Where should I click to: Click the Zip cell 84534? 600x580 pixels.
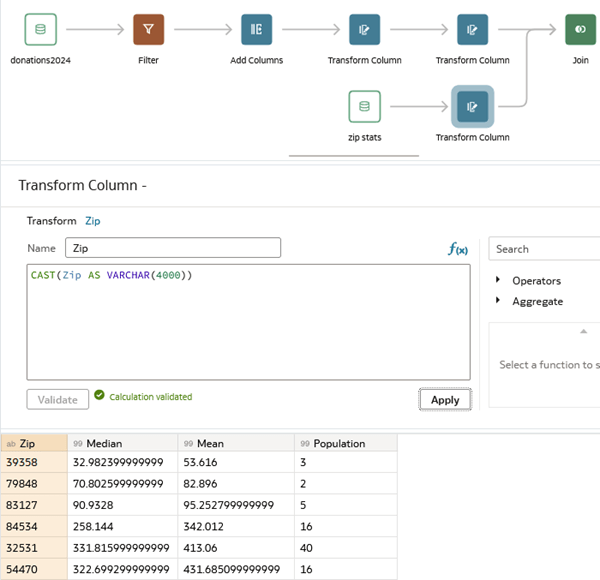coord(34,527)
